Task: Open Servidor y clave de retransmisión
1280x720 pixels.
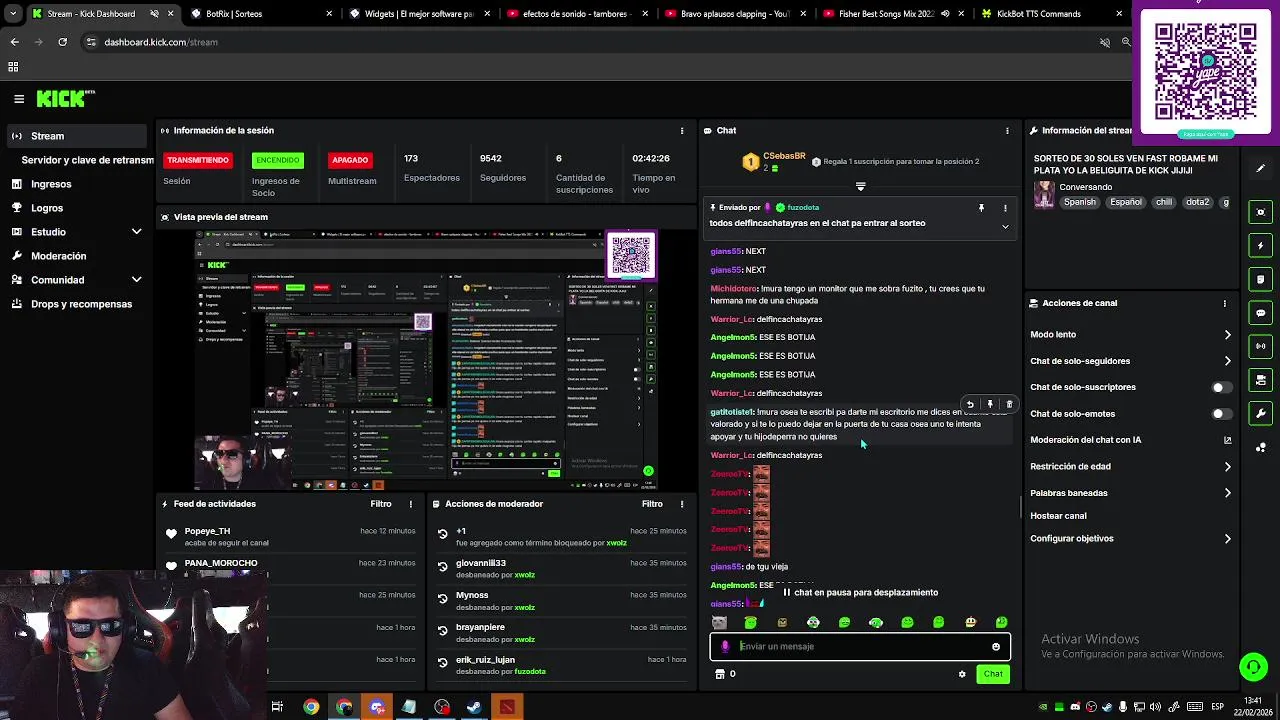Action: [x=87, y=160]
